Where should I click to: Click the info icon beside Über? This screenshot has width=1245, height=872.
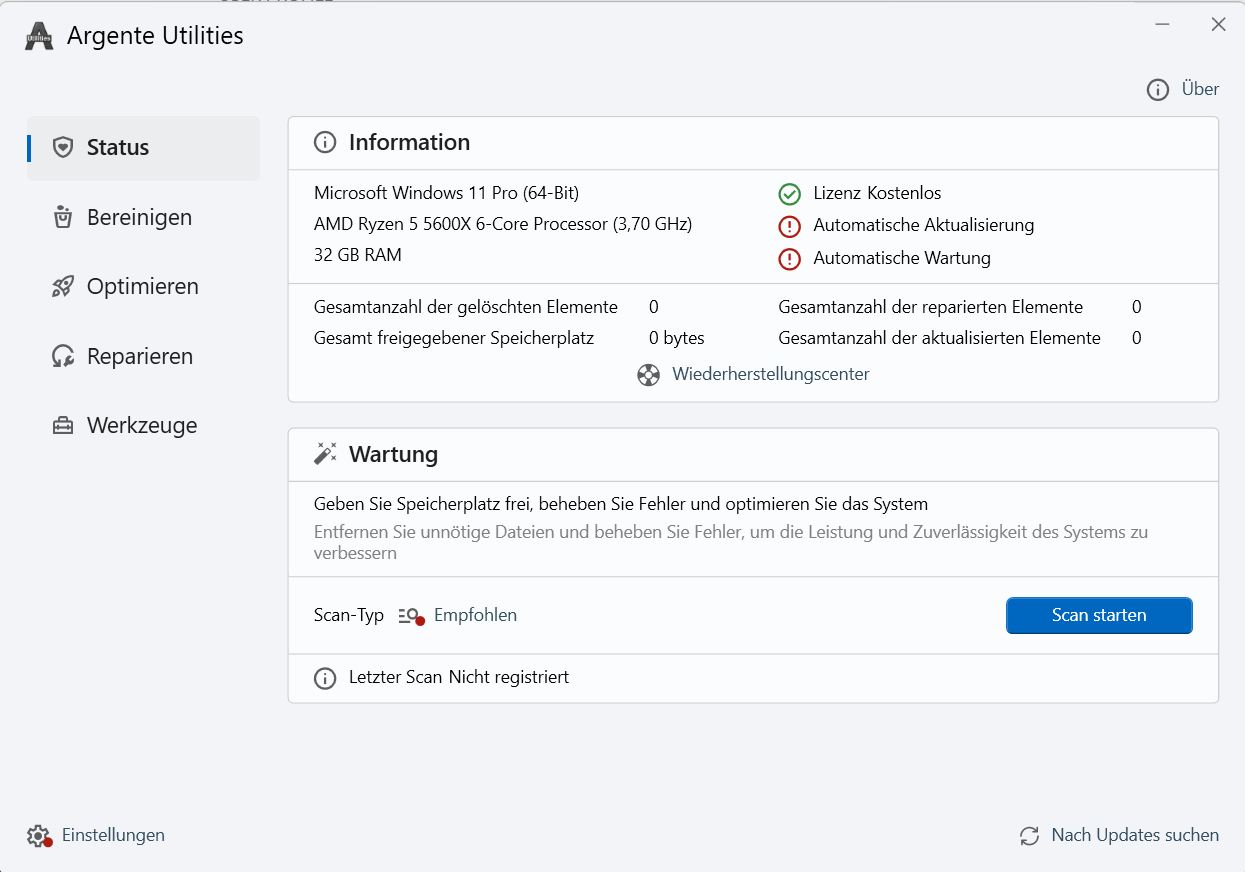click(x=1158, y=90)
